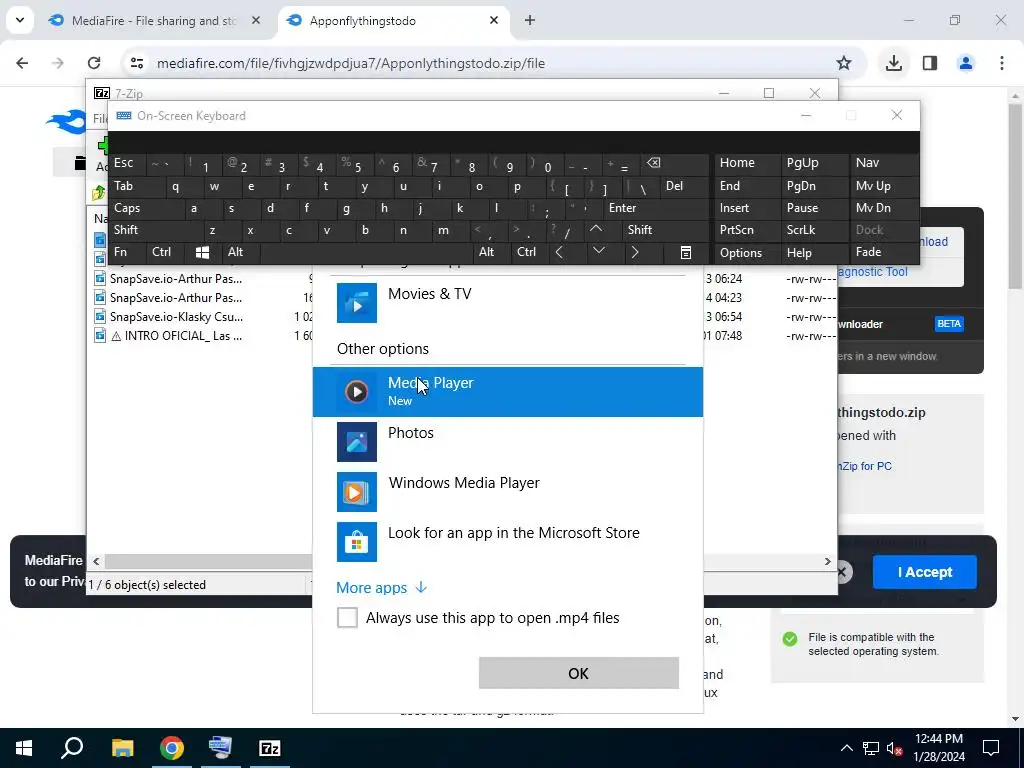Viewport: 1024px width, 768px height.
Task: Open taskbar Search
Action: point(72,748)
